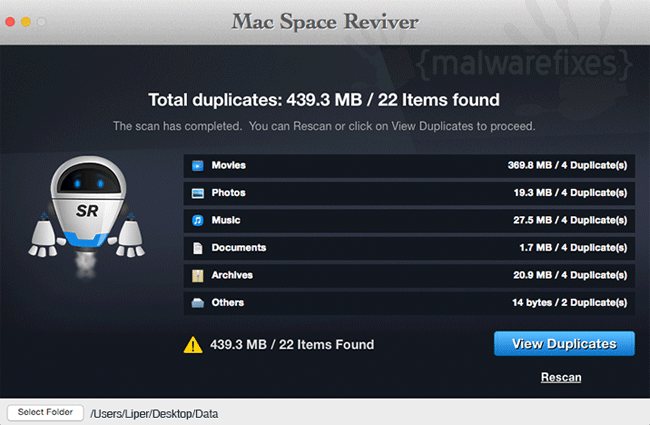Viewport: 650px width, 425px height.
Task: Click the Photos category picture icon
Action: point(198,193)
